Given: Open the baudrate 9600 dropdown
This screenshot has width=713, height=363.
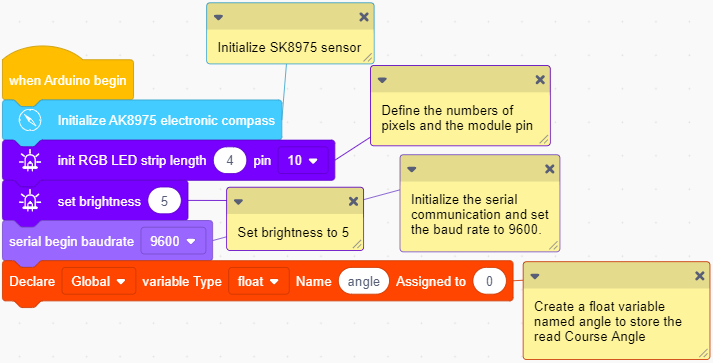Looking at the screenshot, I should click(173, 241).
